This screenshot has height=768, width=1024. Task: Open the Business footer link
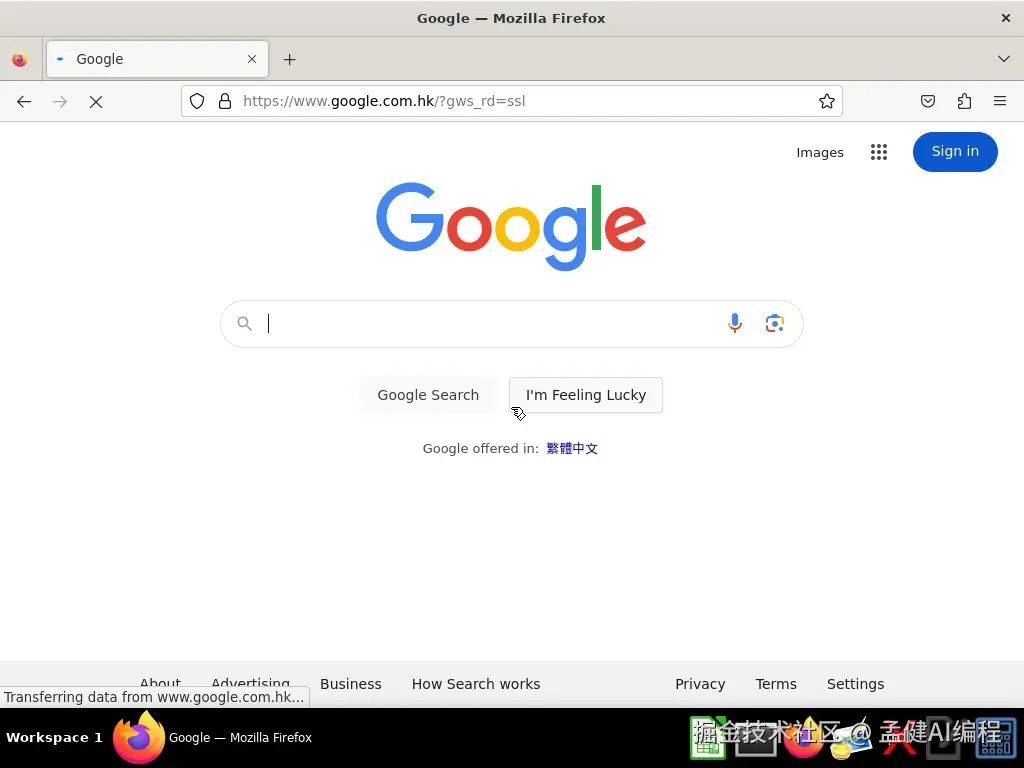tap(351, 684)
